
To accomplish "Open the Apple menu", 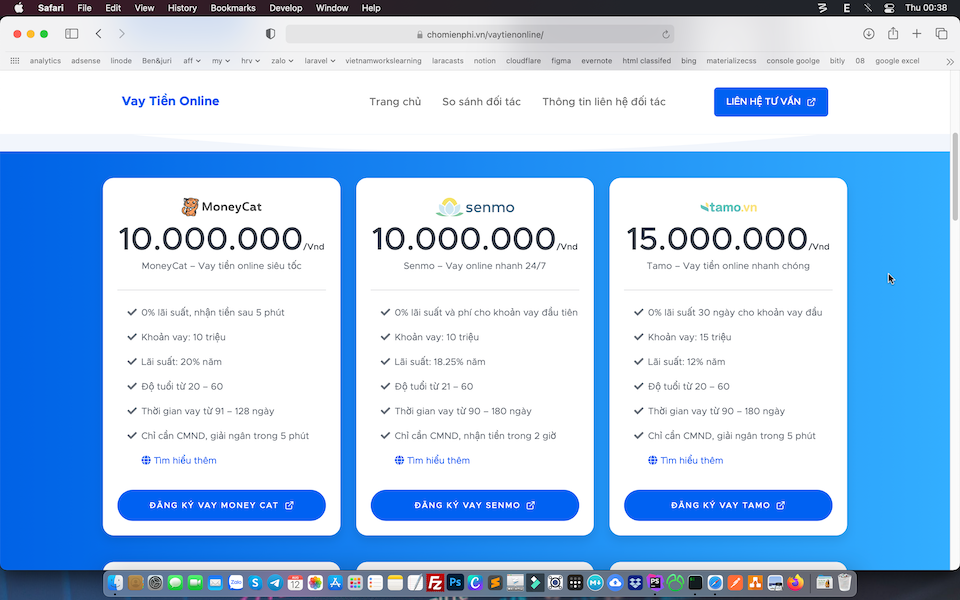I will 18,8.
